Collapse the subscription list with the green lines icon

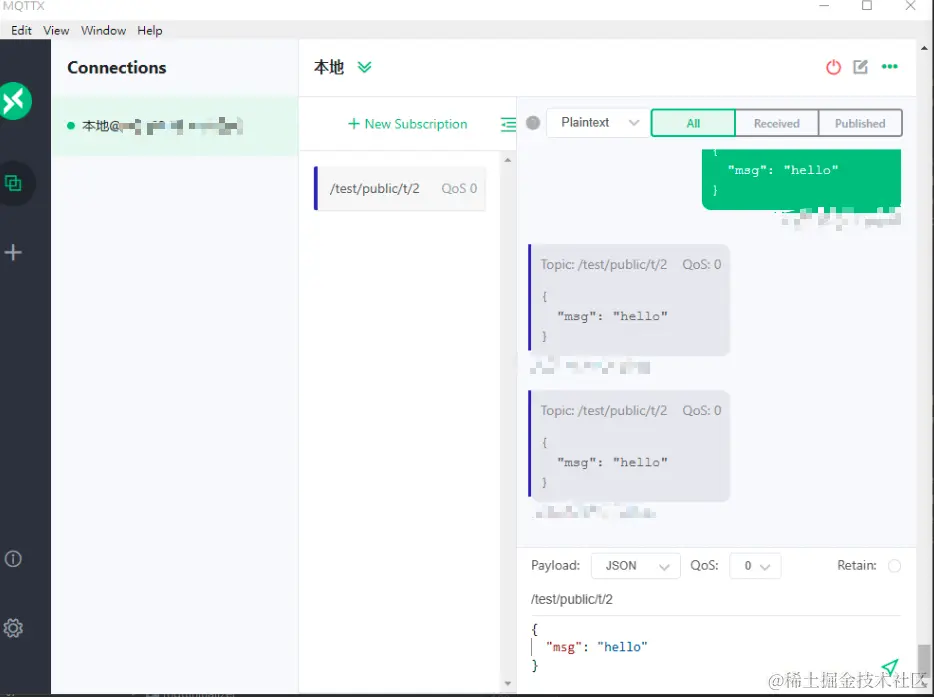click(508, 124)
